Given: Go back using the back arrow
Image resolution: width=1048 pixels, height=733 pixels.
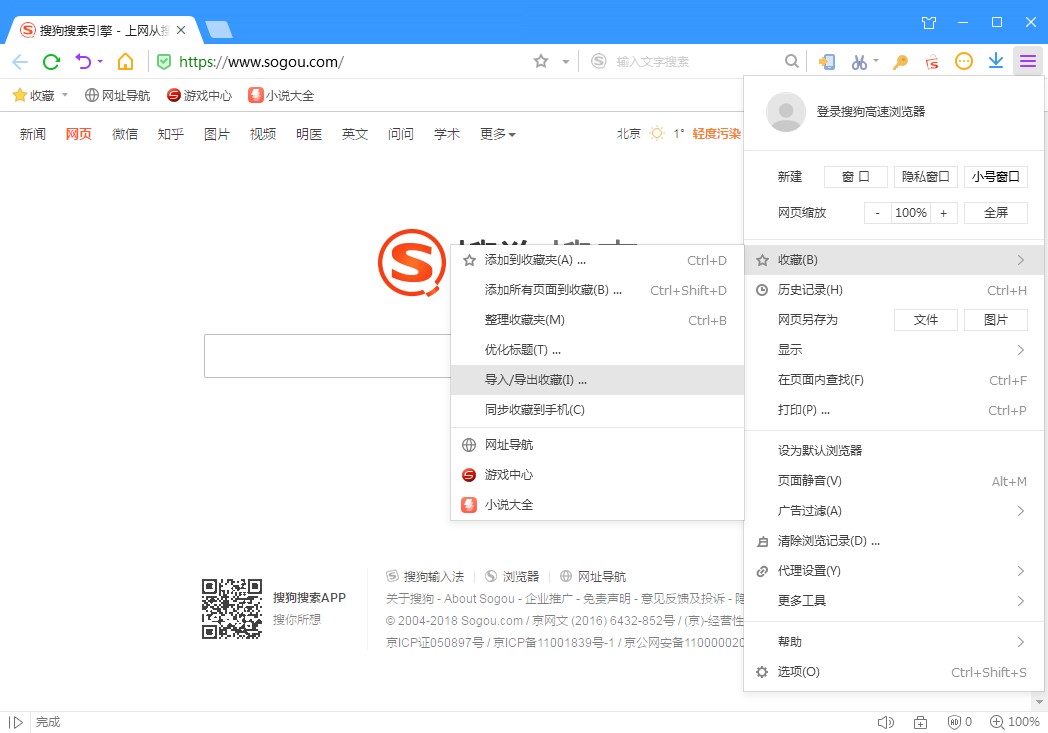Looking at the screenshot, I should [20, 62].
